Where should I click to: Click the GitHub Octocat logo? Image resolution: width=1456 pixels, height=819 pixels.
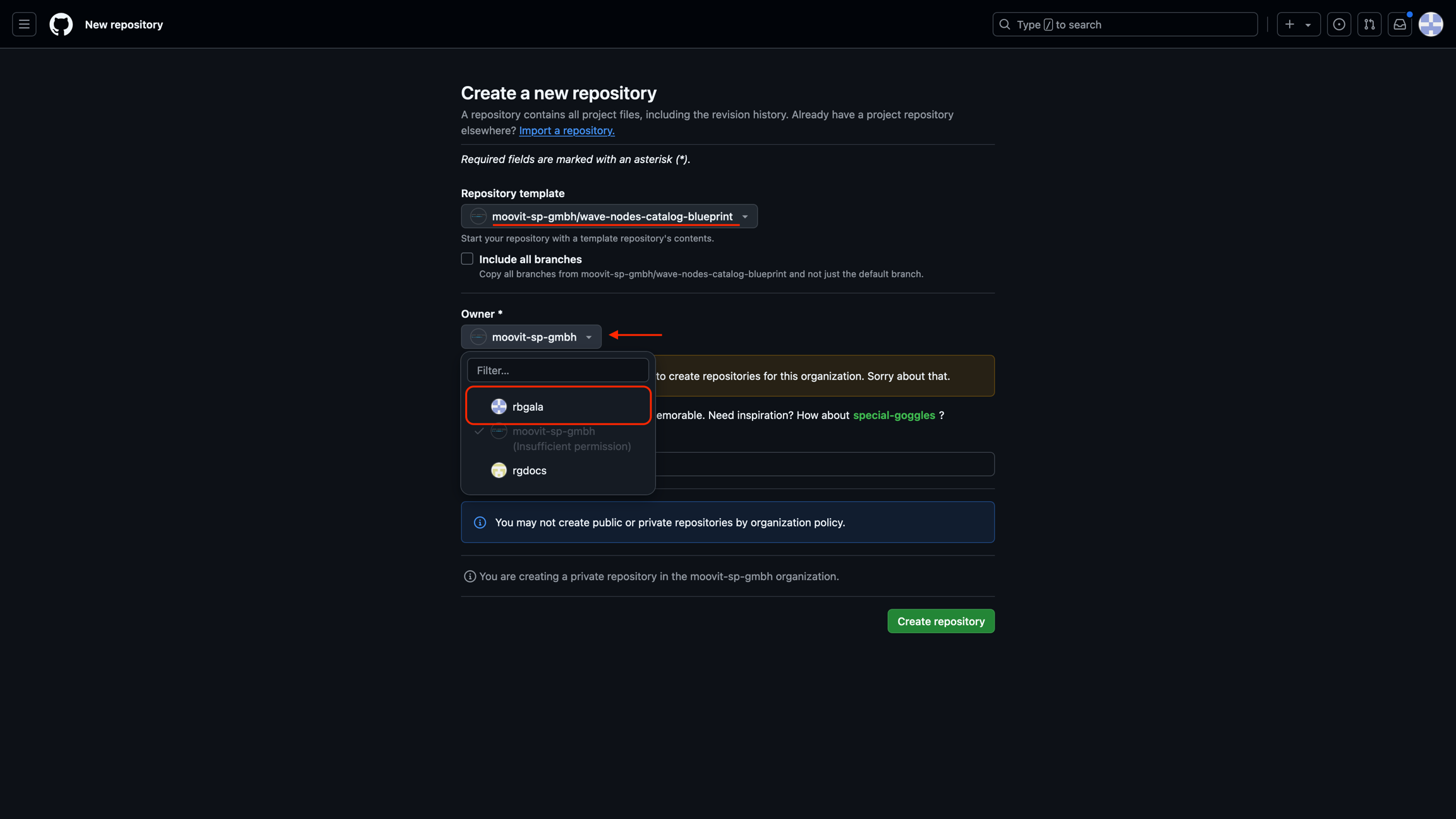point(61,25)
